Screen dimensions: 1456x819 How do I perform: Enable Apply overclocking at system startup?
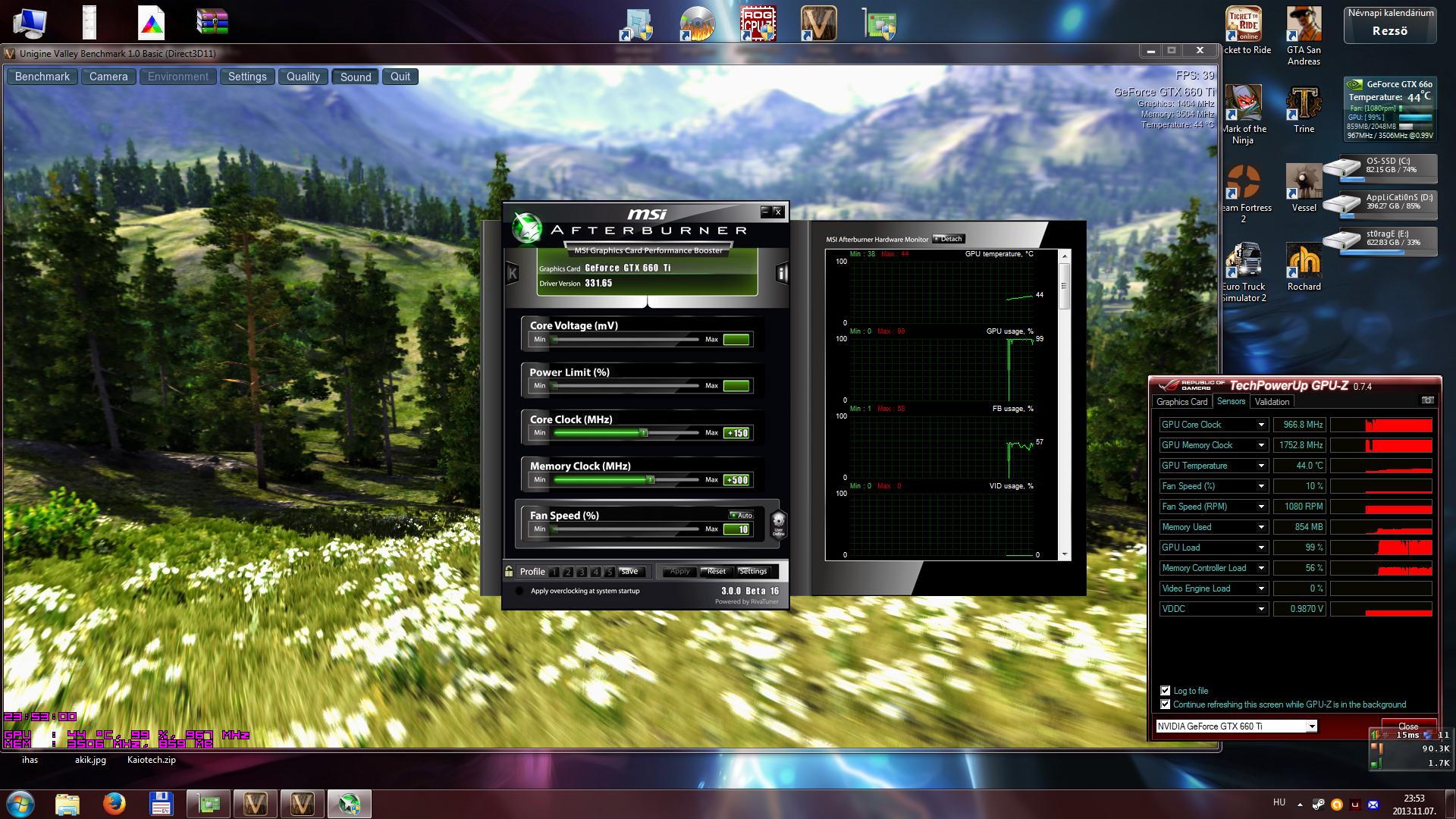point(519,591)
